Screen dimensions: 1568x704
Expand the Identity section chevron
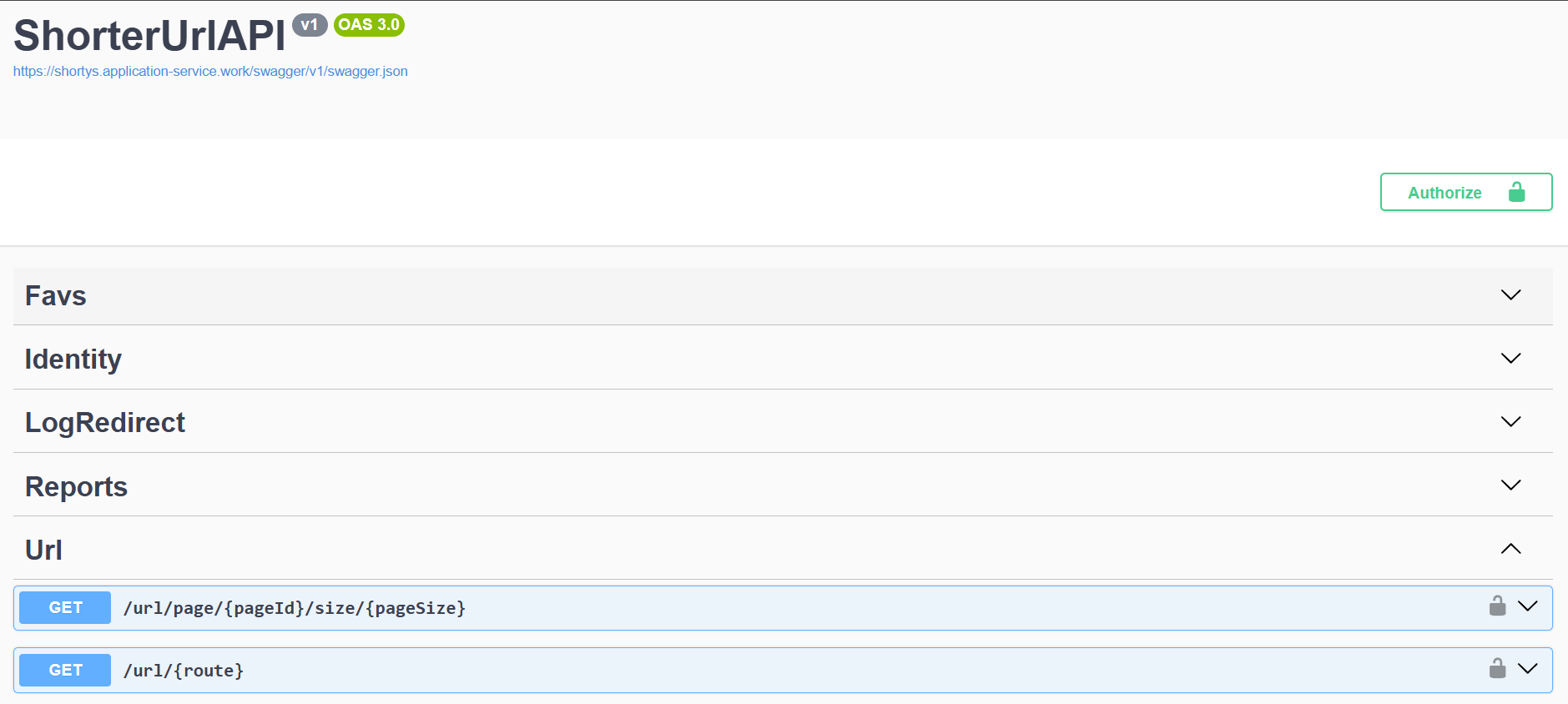(x=1510, y=359)
